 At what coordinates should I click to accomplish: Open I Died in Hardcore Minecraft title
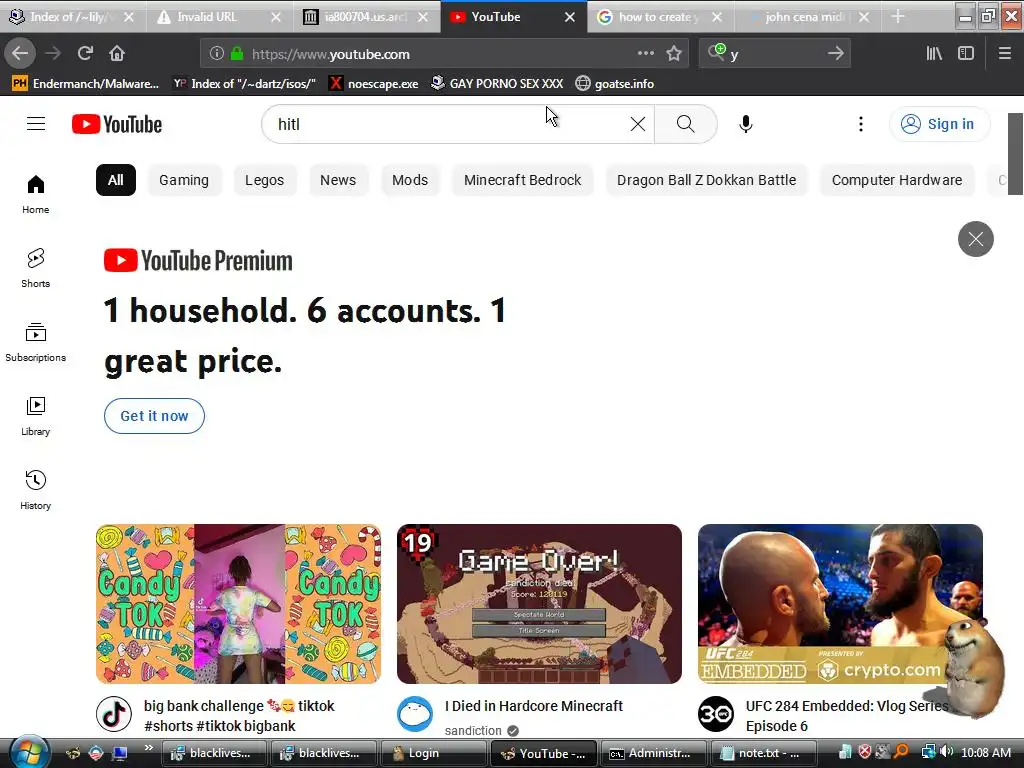pyautogui.click(x=534, y=706)
